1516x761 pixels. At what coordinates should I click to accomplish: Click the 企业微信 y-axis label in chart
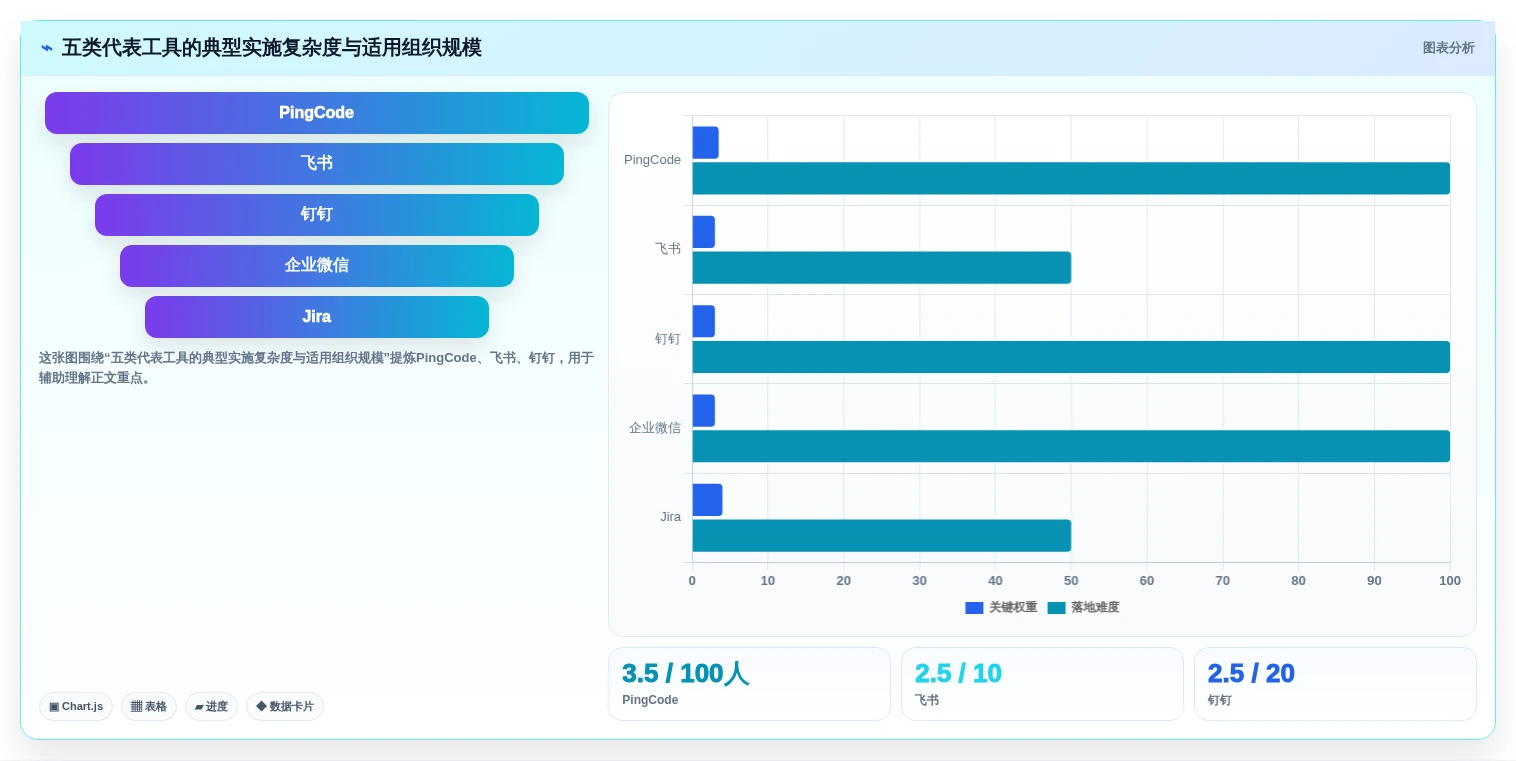655,428
